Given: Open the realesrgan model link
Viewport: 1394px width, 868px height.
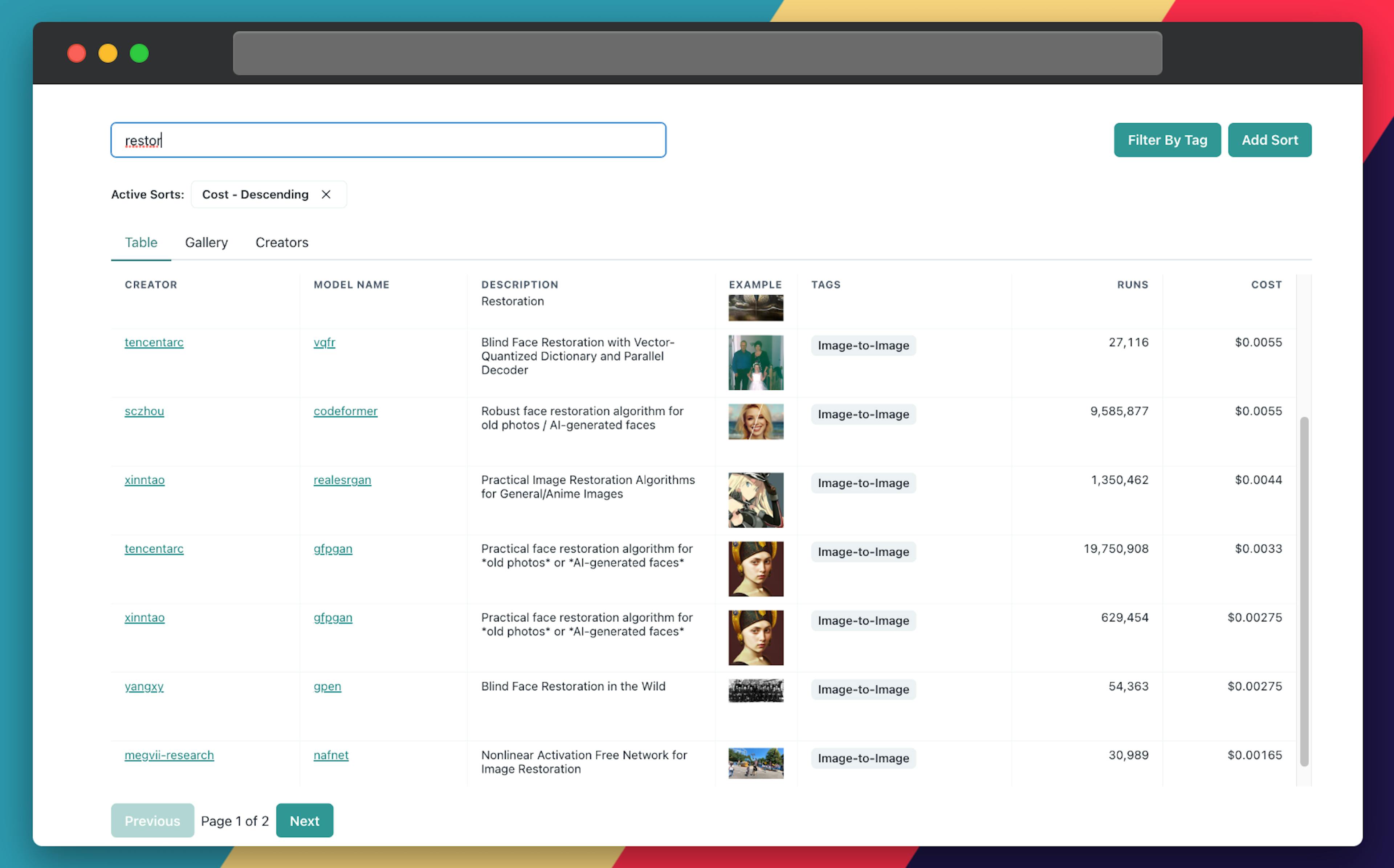Looking at the screenshot, I should 342,480.
